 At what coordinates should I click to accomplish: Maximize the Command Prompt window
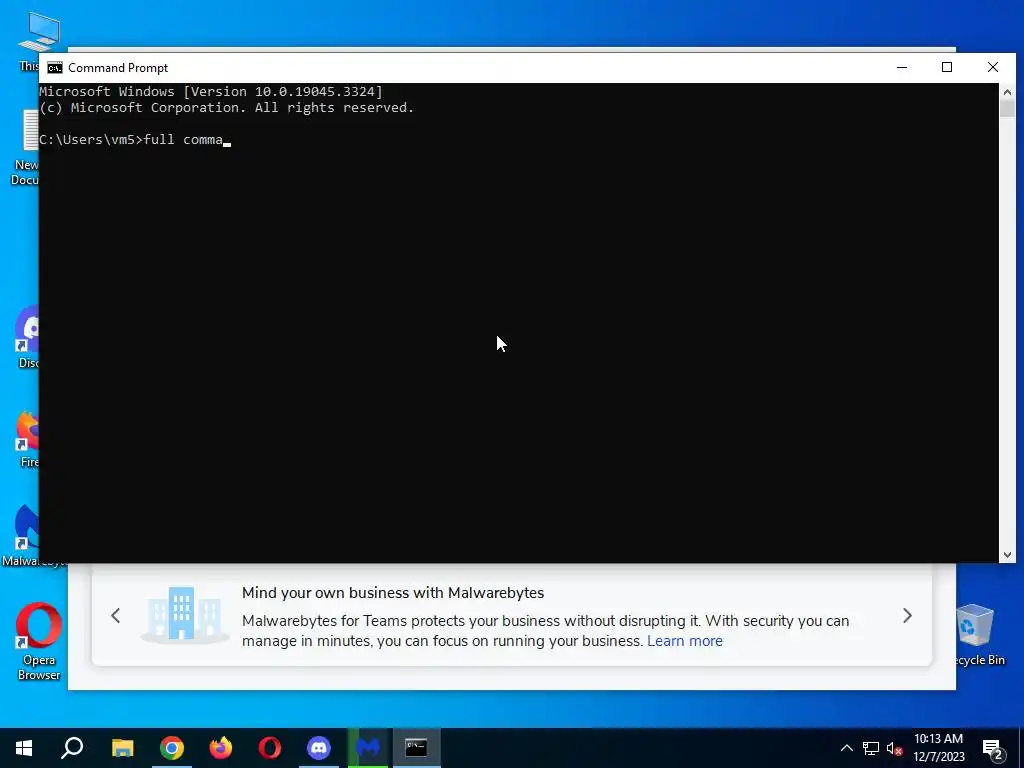(x=947, y=67)
